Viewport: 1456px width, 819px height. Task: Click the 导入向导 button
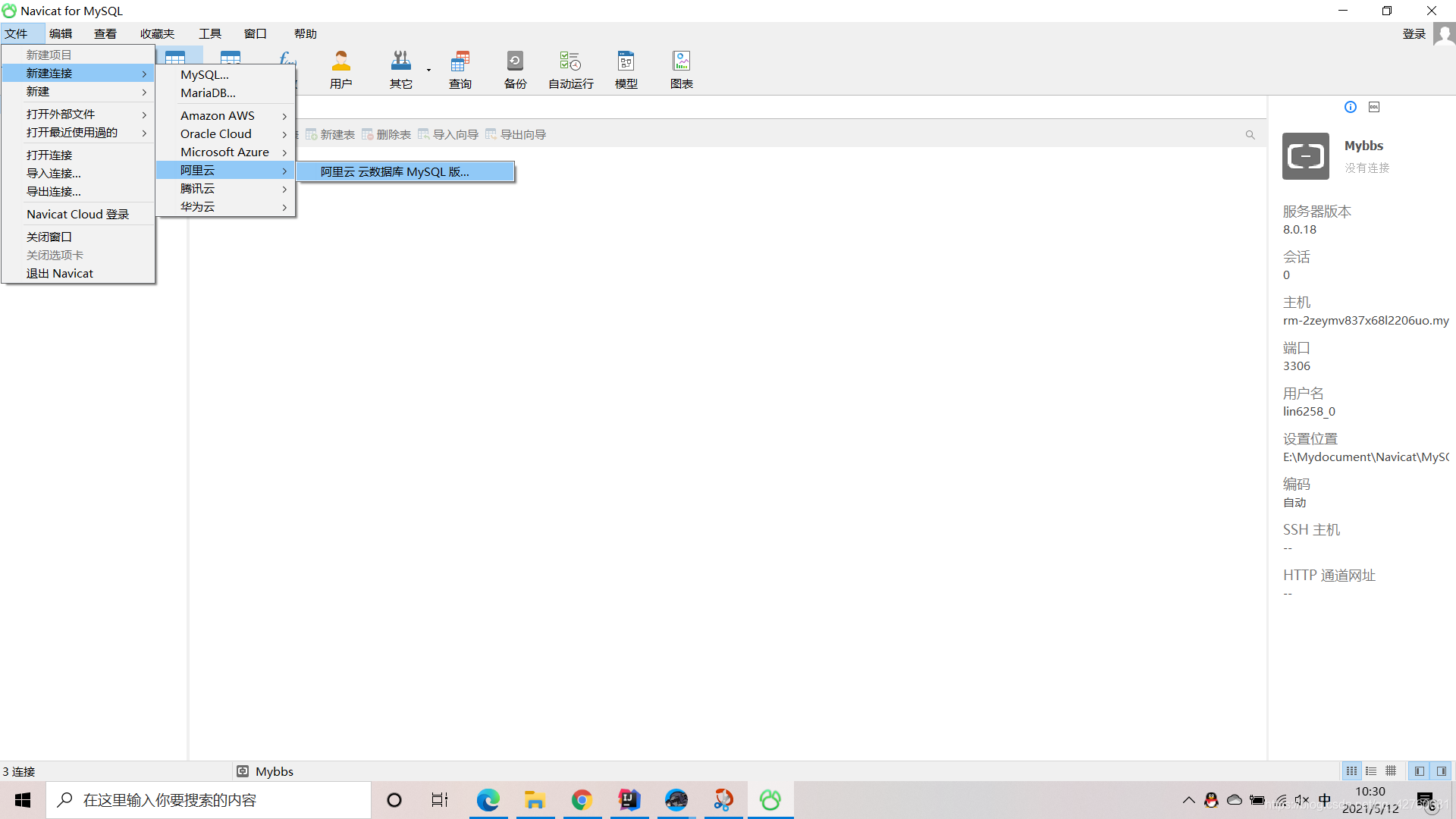tap(448, 135)
